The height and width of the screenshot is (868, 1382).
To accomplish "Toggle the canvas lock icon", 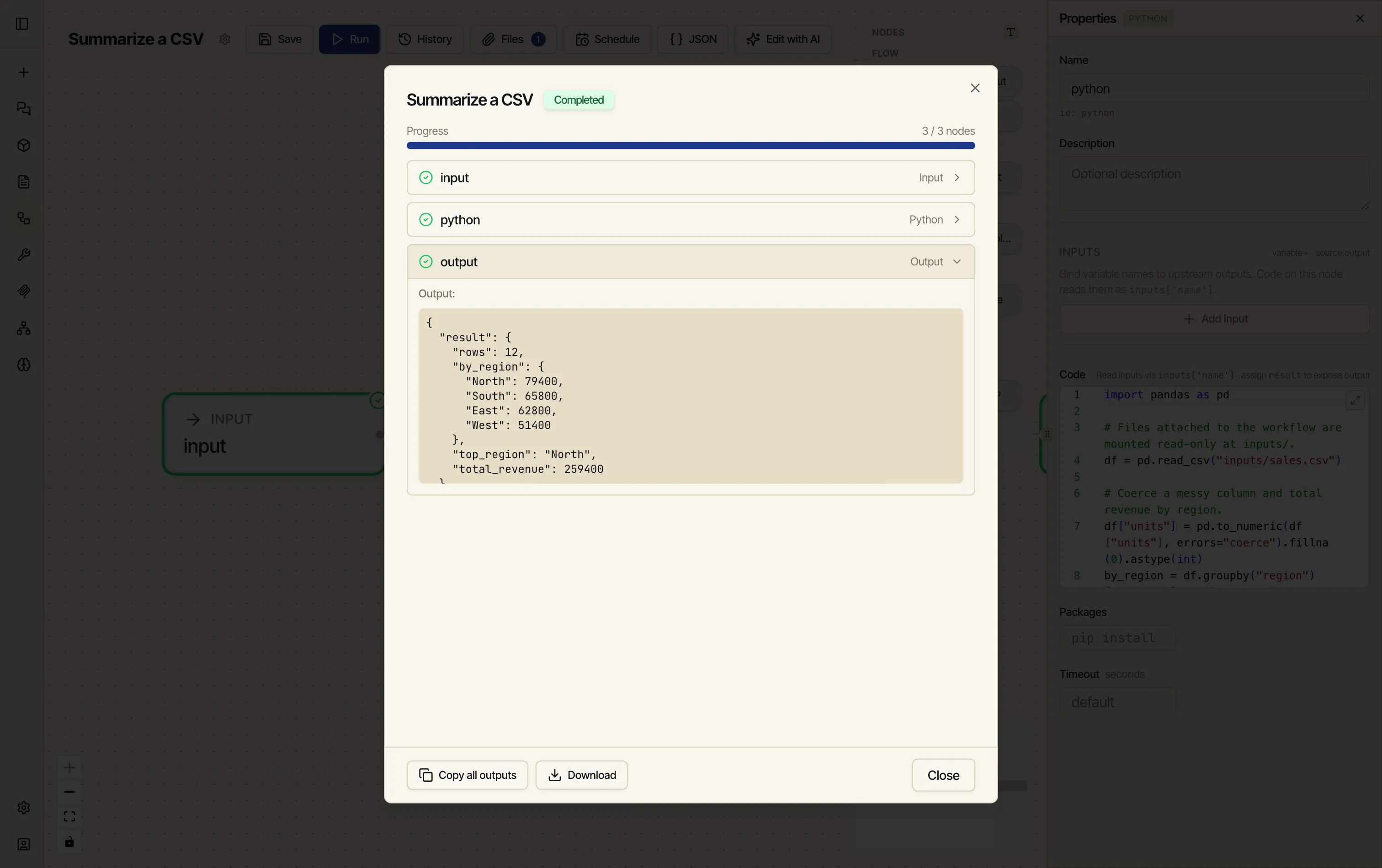I will click(69, 842).
